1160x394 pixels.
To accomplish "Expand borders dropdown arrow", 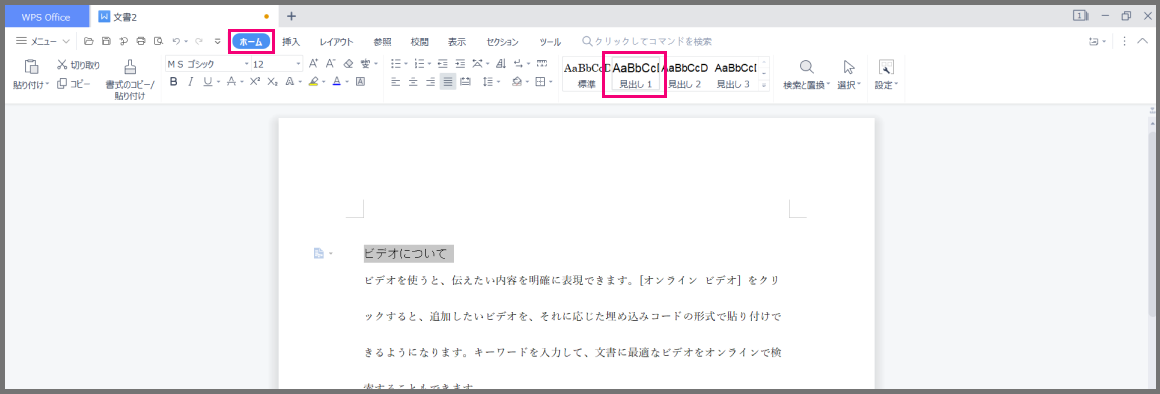I will (550, 81).
